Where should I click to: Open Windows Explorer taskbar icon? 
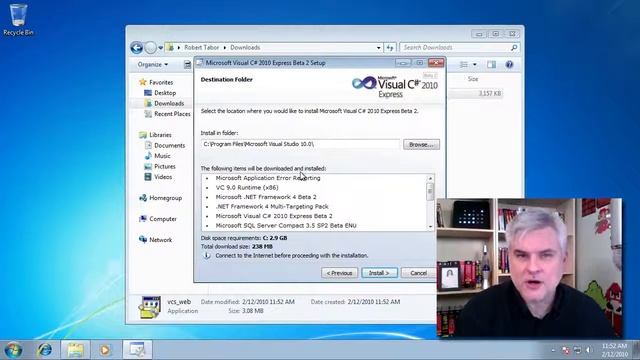point(76,350)
